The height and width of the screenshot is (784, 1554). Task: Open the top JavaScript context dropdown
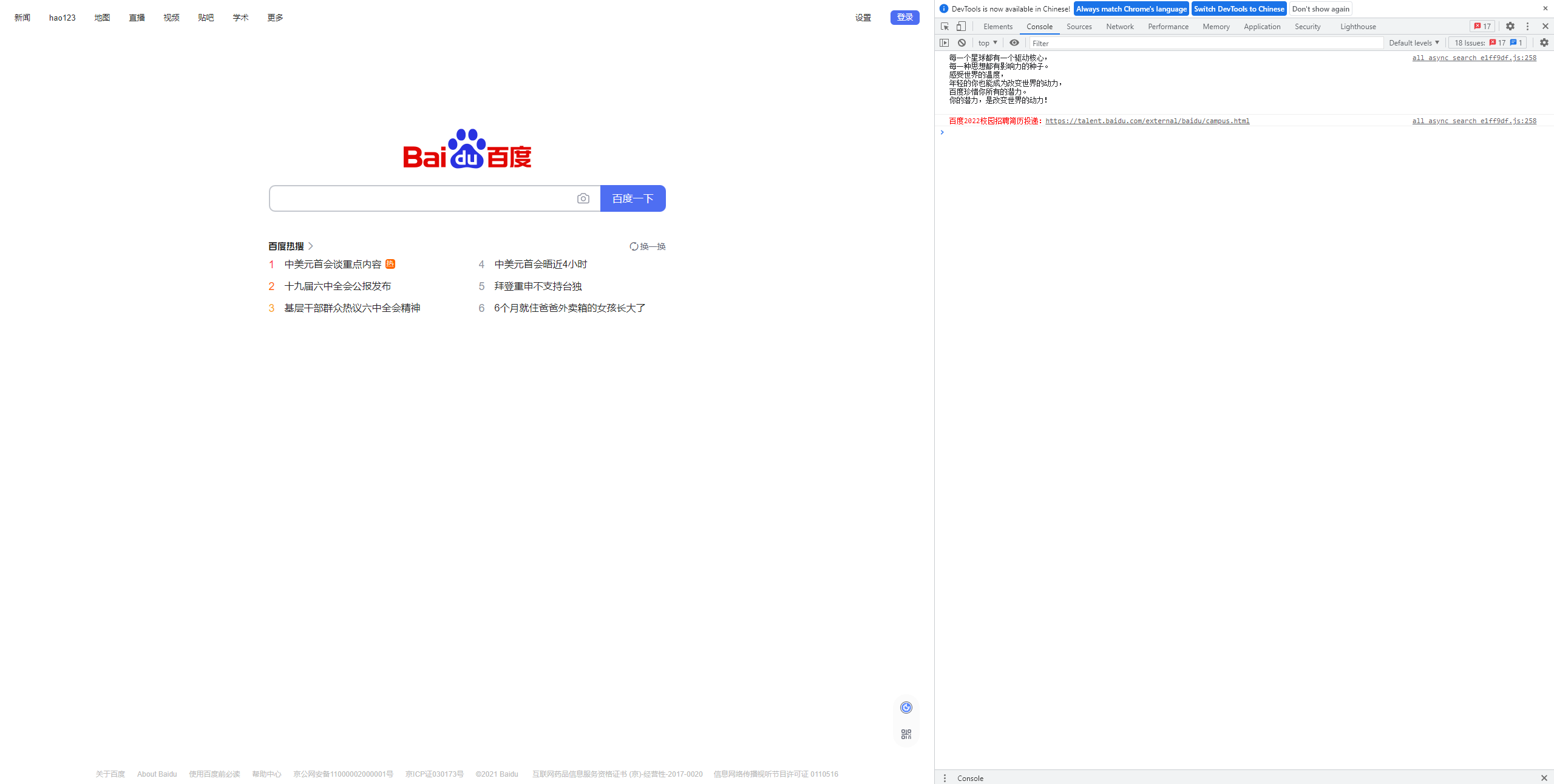pyautogui.click(x=987, y=42)
